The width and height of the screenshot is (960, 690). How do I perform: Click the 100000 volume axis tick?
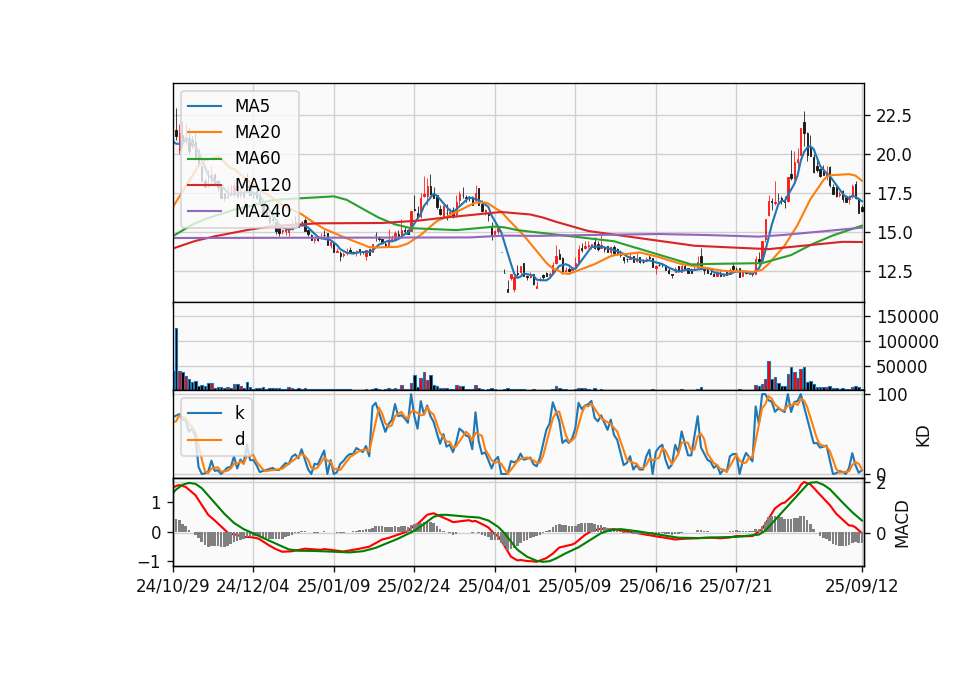coord(908,342)
